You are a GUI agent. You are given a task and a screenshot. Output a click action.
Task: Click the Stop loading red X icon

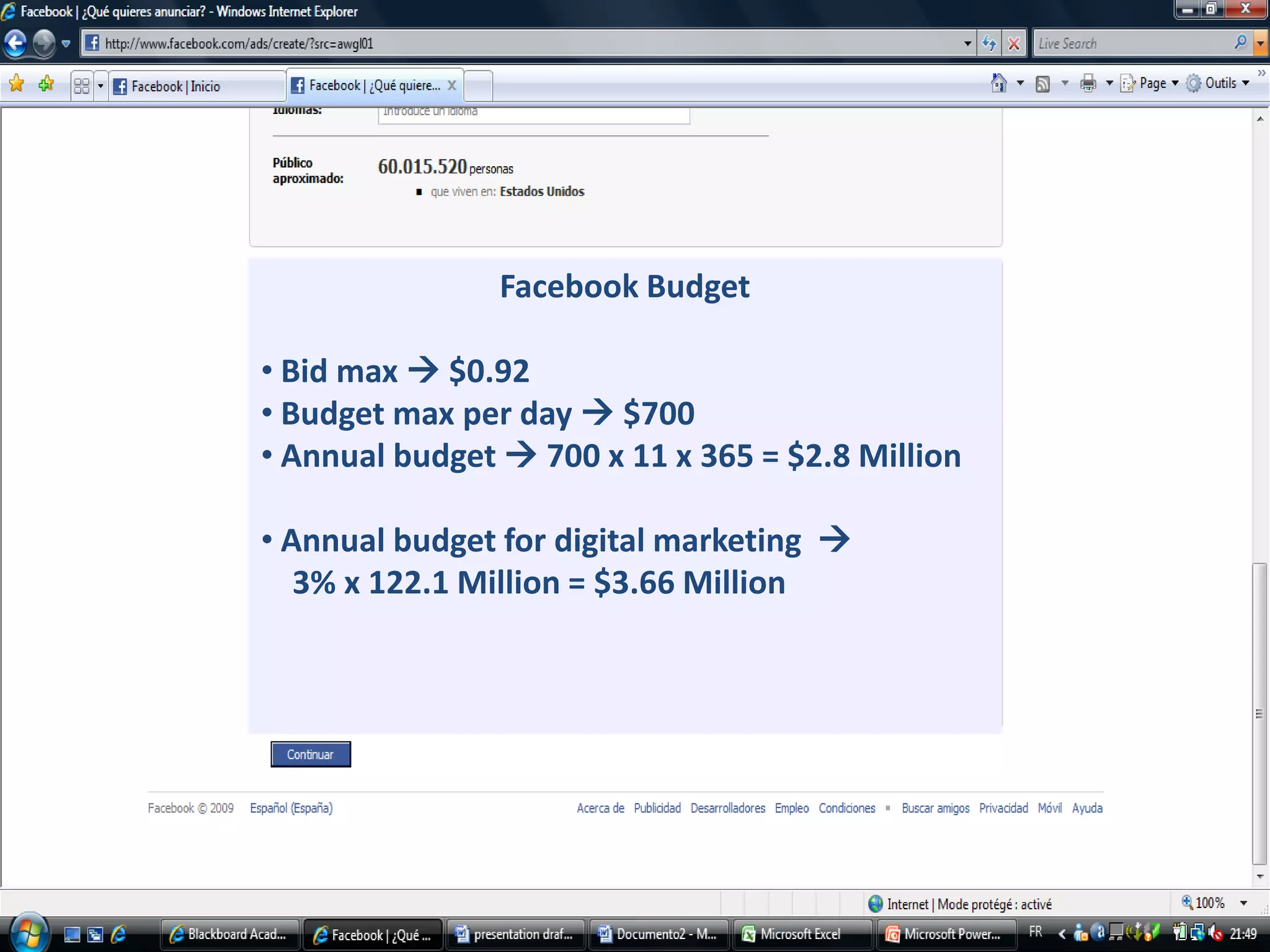1014,43
